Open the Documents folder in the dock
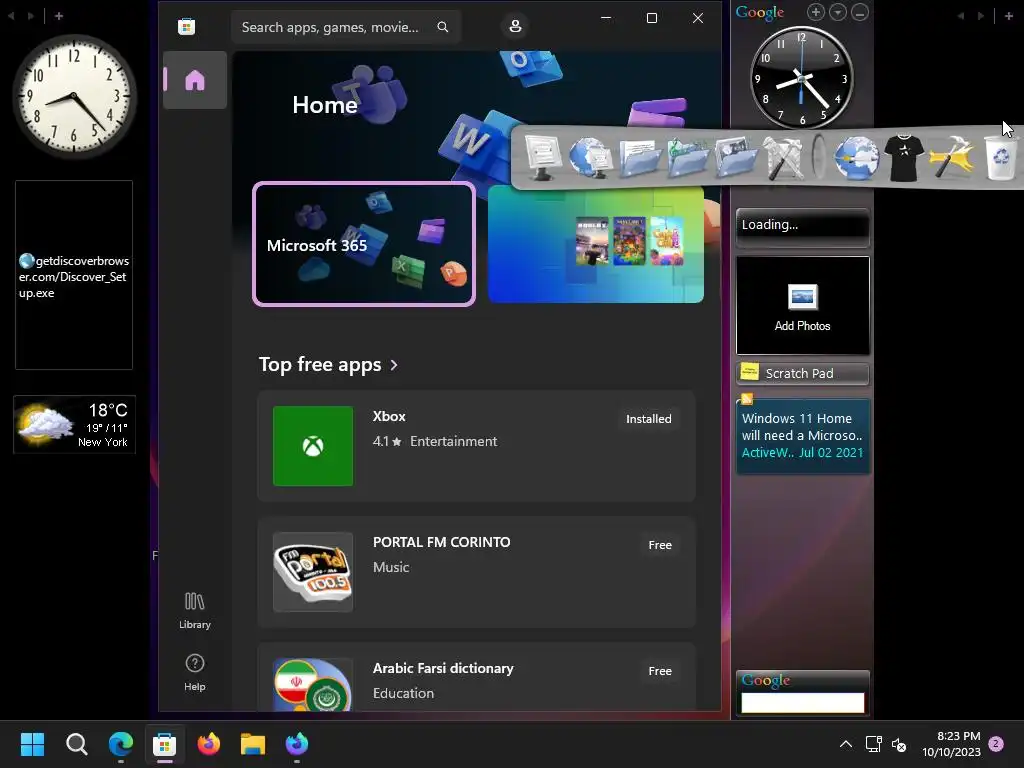 pyautogui.click(x=639, y=157)
